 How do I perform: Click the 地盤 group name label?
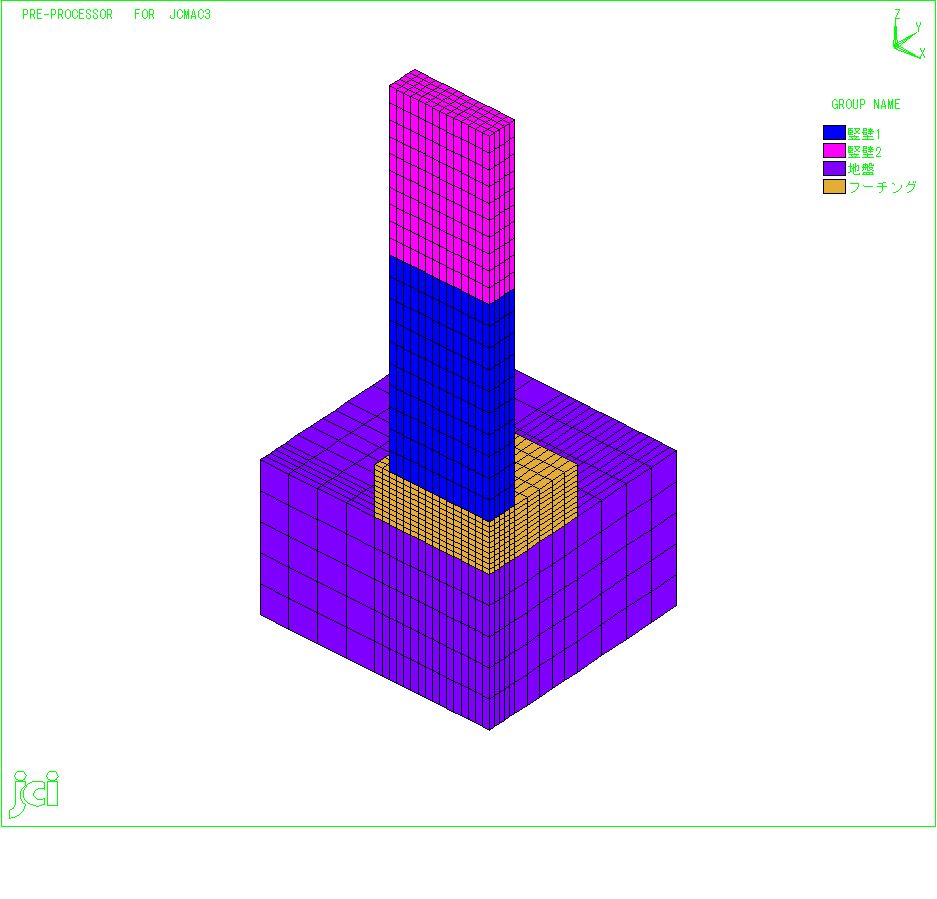click(x=861, y=169)
